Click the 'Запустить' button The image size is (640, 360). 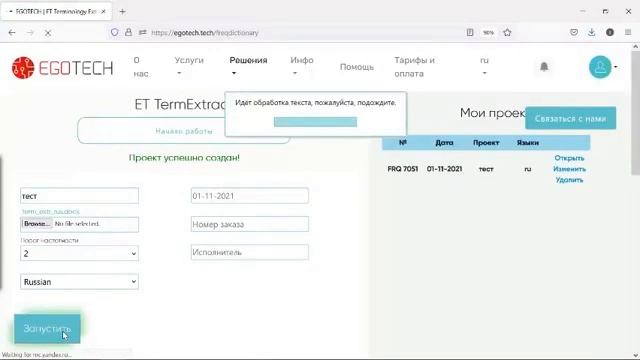point(47,329)
